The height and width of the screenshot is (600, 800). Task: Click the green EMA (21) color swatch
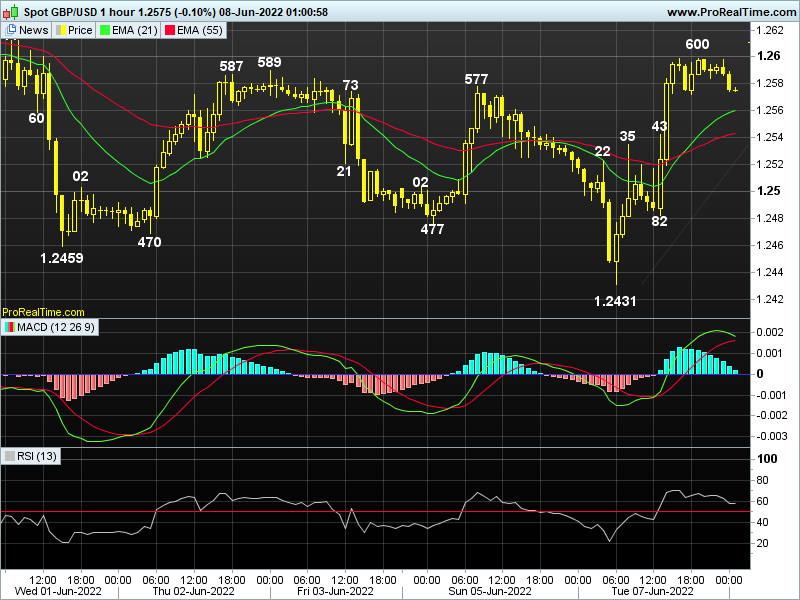coord(106,30)
